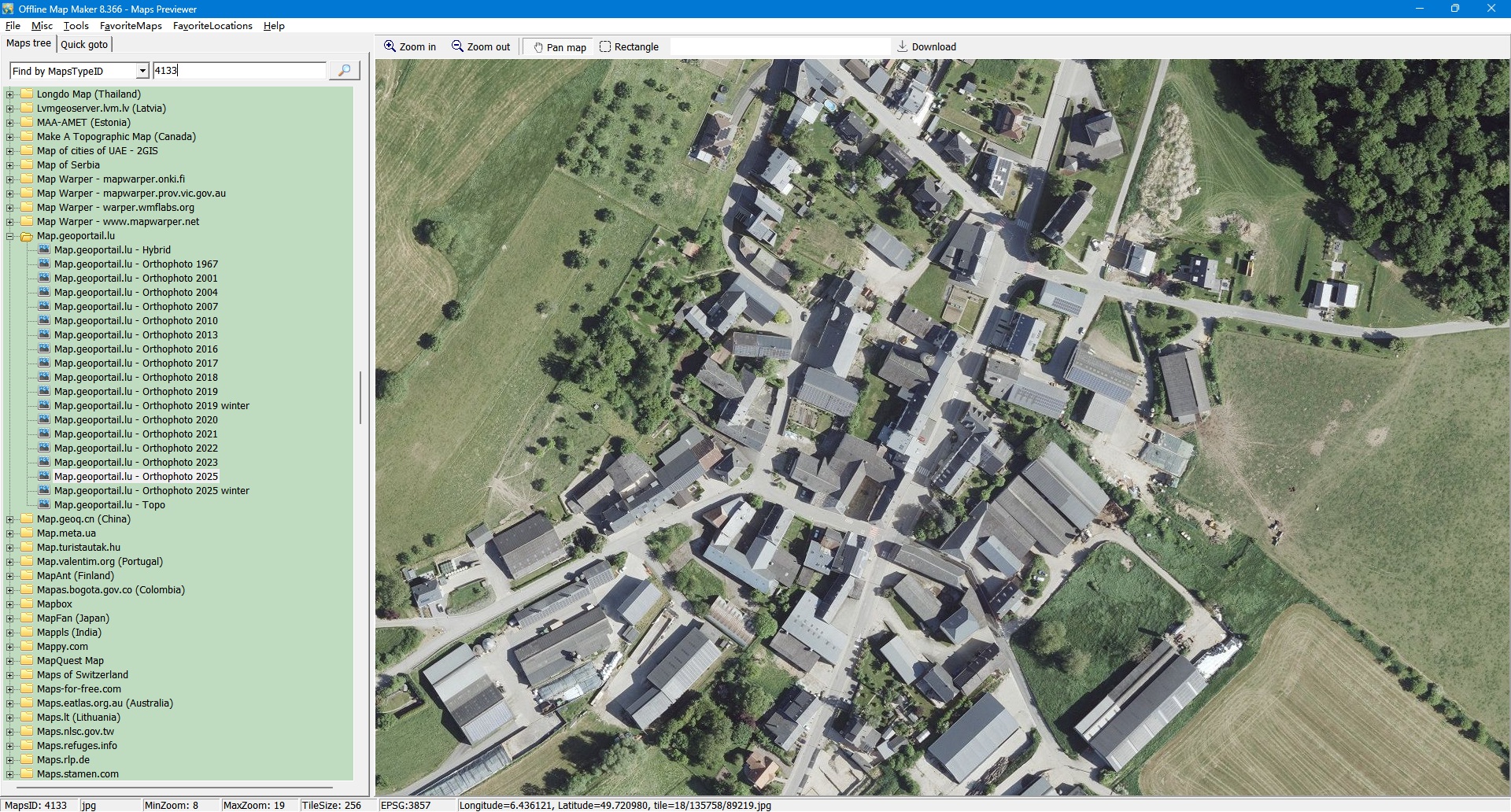
Task: Click the Zoom out magnifier icon
Action: [457, 46]
